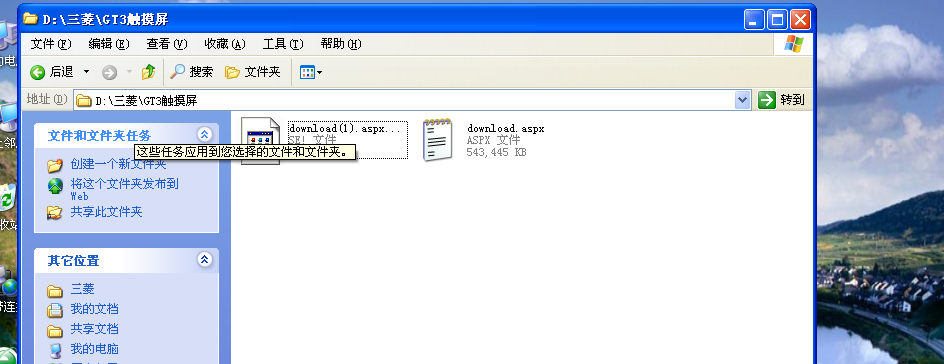The height and width of the screenshot is (364, 944).
Task: Click the 共享此文件夹 link
Action: tap(106, 212)
